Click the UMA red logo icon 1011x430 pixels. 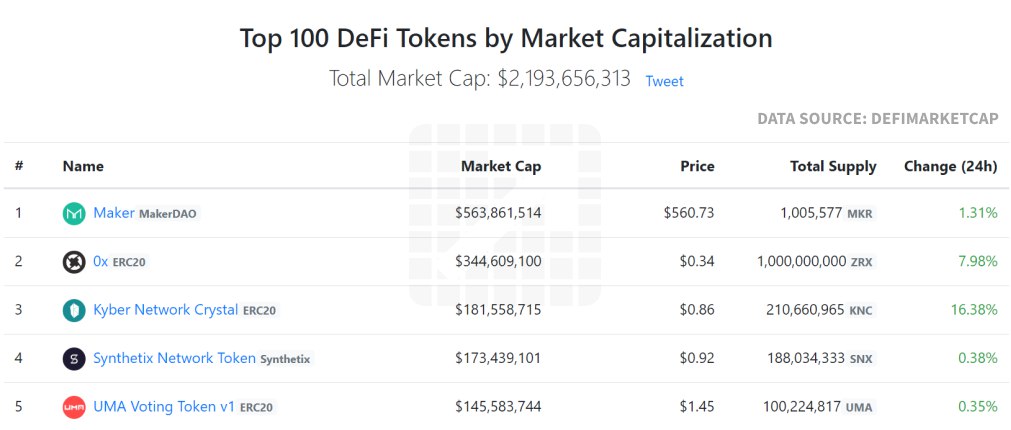pyautogui.click(x=74, y=407)
